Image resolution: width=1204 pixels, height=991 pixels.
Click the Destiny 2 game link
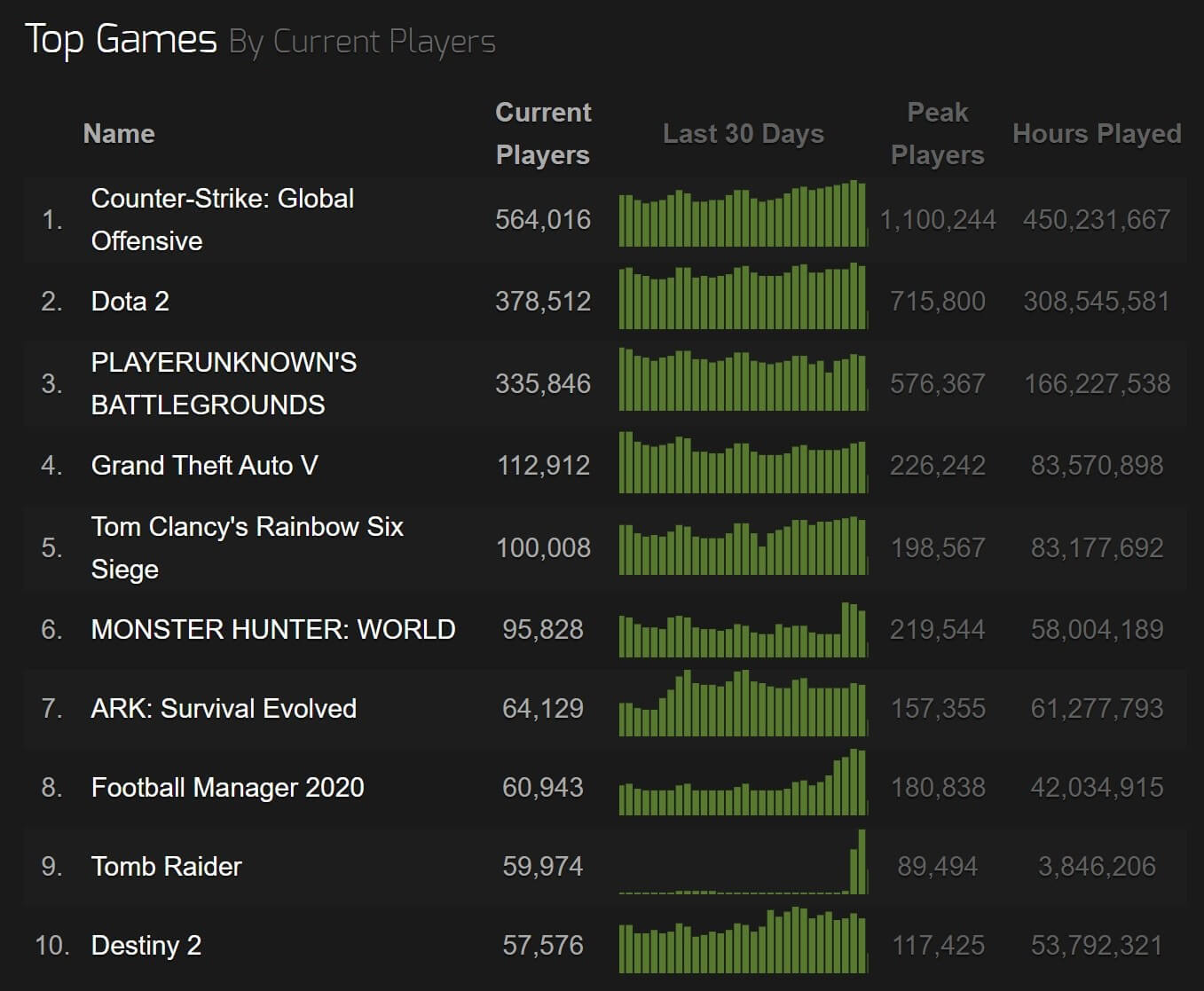coord(146,946)
